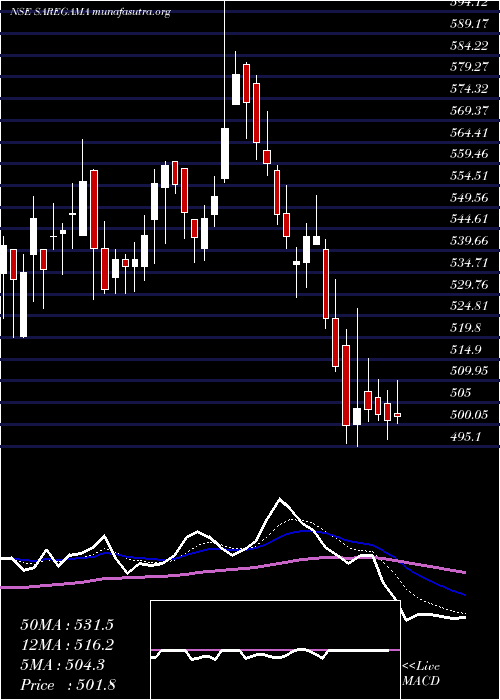Click the 539.66 price axis label
The height and width of the screenshot is (700, 500).
coord(468,241)
